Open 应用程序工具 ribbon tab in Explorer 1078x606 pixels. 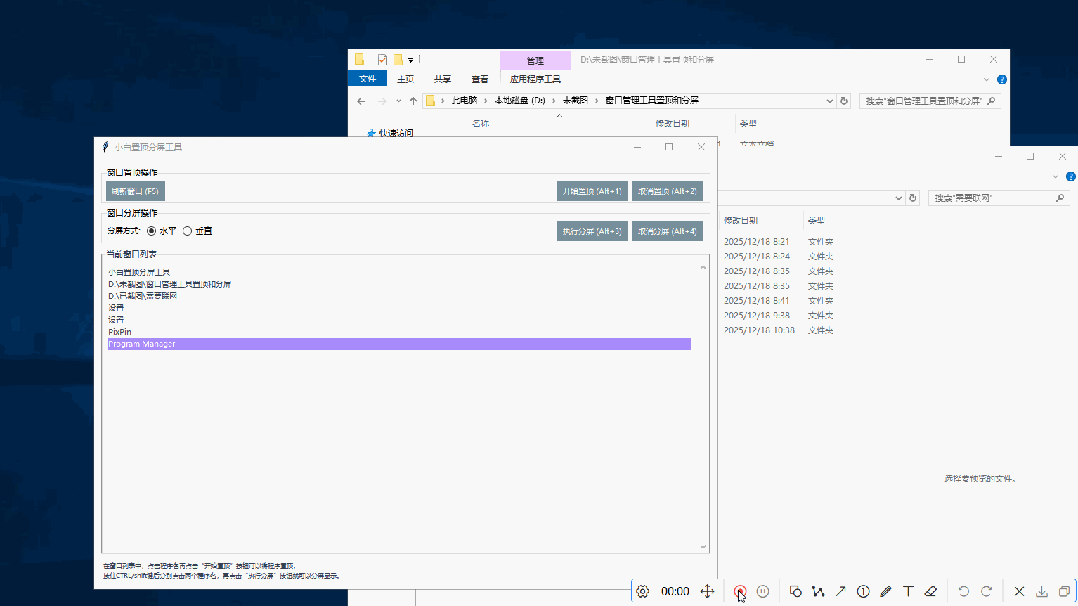[x=535, y=79]
